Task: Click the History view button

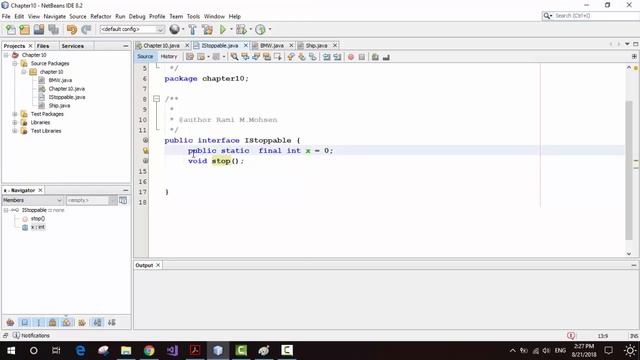Action: pyautogui.click(x=169, y=57)
